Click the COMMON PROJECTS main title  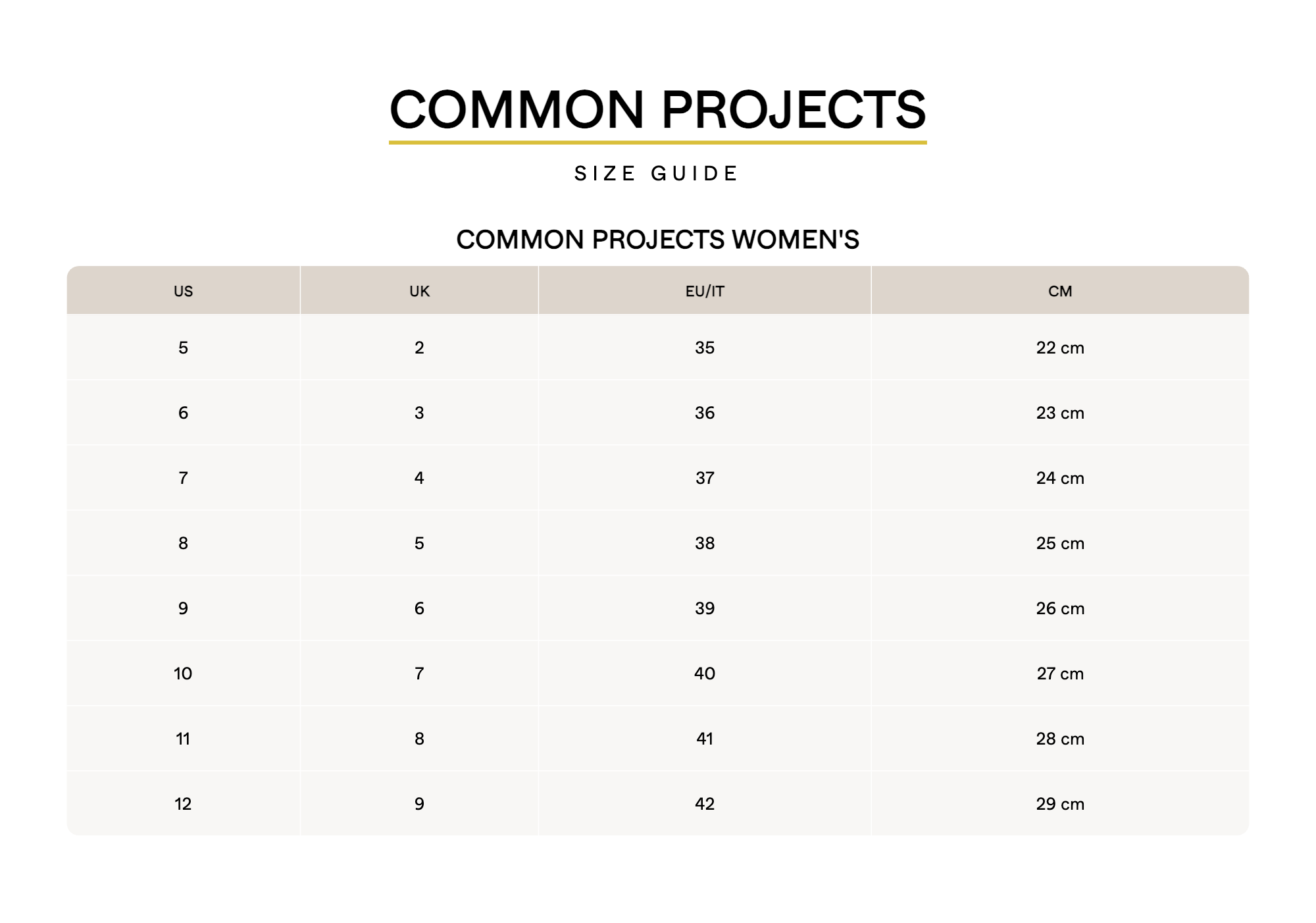click(x=657, y=109)
